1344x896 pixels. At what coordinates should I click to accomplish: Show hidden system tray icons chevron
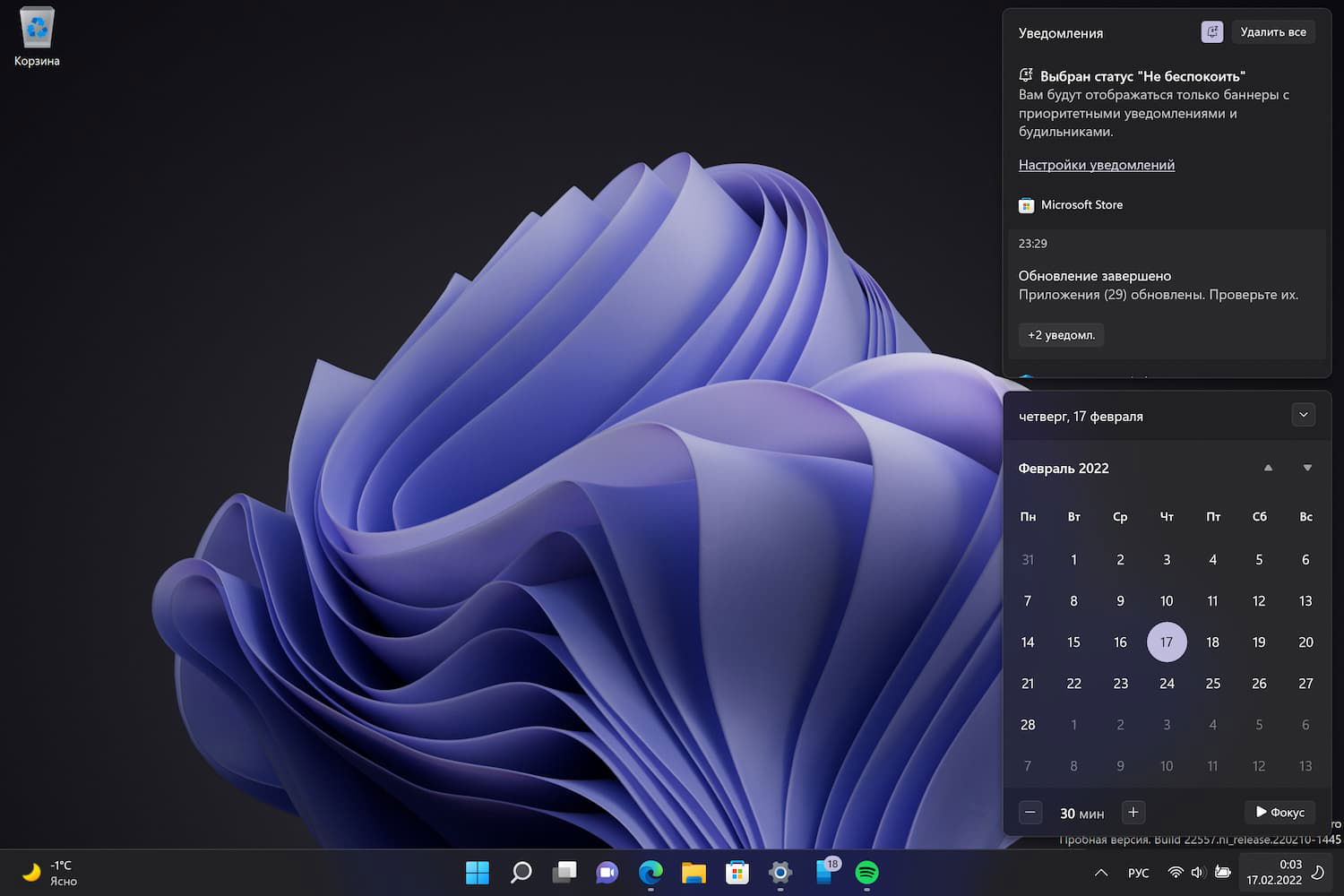(x=1101, y=873)
